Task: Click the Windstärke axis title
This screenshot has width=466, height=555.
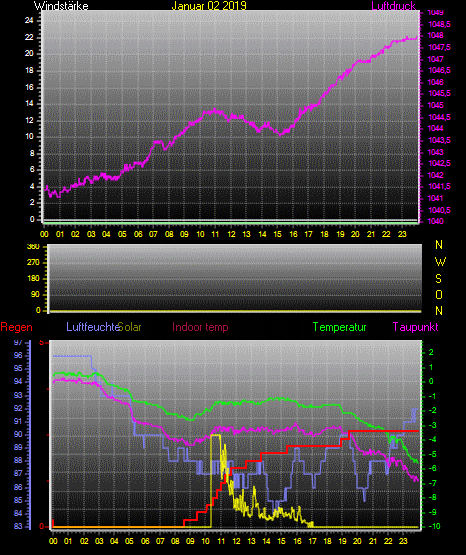Action: point(61,6)
